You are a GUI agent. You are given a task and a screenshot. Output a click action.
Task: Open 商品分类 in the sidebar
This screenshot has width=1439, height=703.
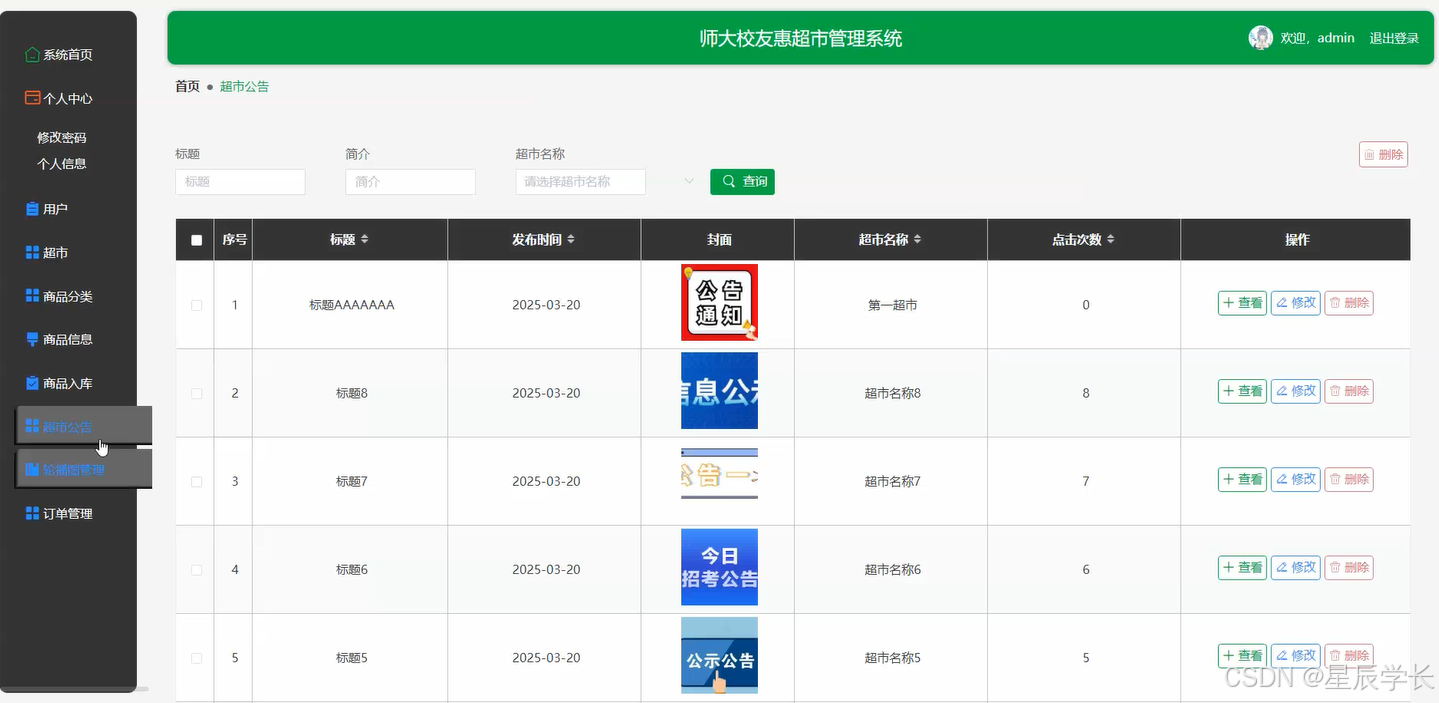tap(68, 296)
